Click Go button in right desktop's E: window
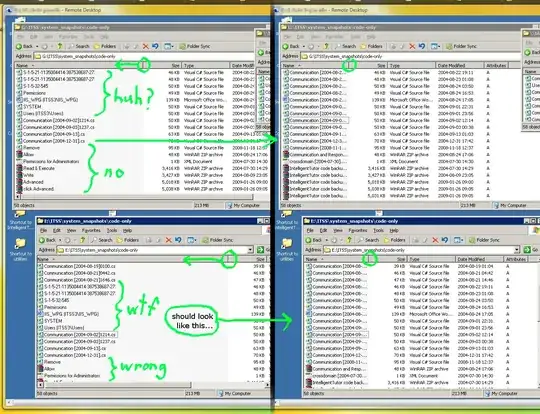The image size is (540, 414). coord(530,250)
